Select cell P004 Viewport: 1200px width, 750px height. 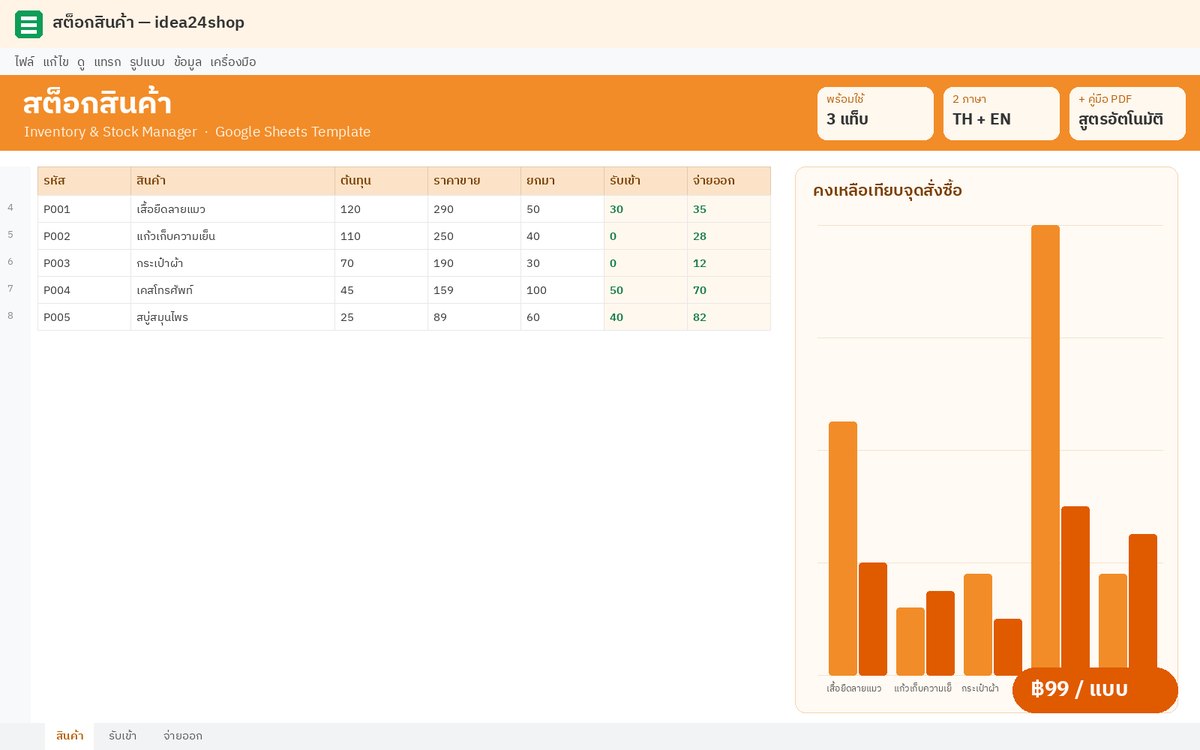(84, 290)
